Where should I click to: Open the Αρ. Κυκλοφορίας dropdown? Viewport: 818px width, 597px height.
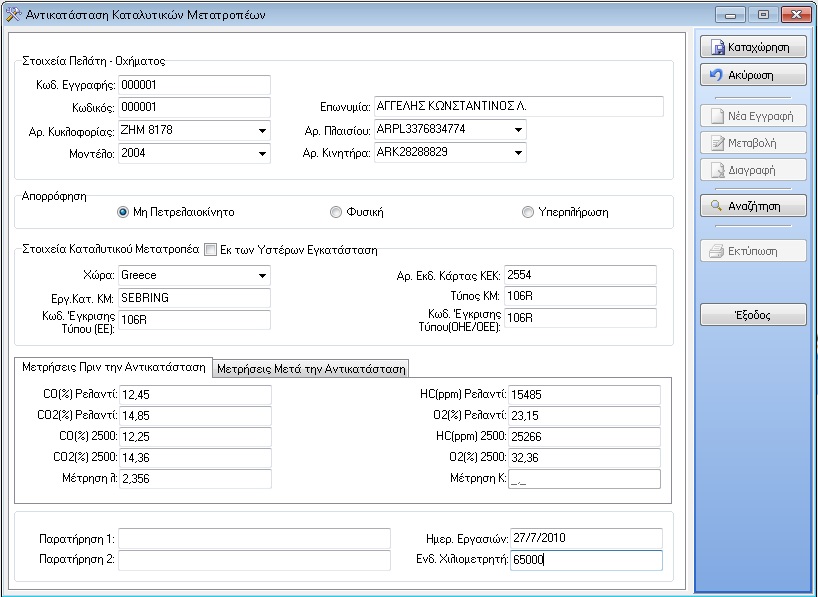262,130
